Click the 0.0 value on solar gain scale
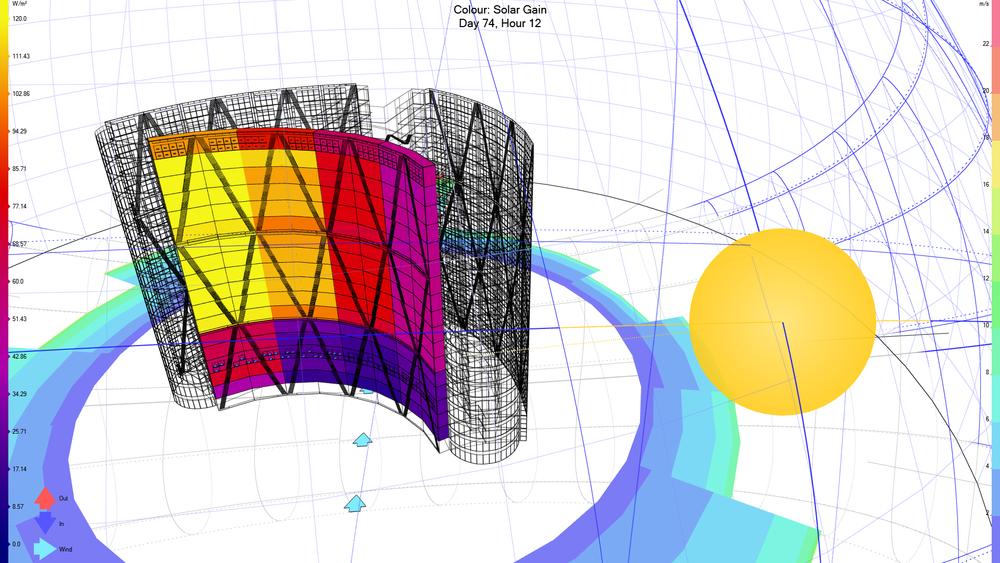This screenshot has width=1000, height=563. (x=17, y=544)
